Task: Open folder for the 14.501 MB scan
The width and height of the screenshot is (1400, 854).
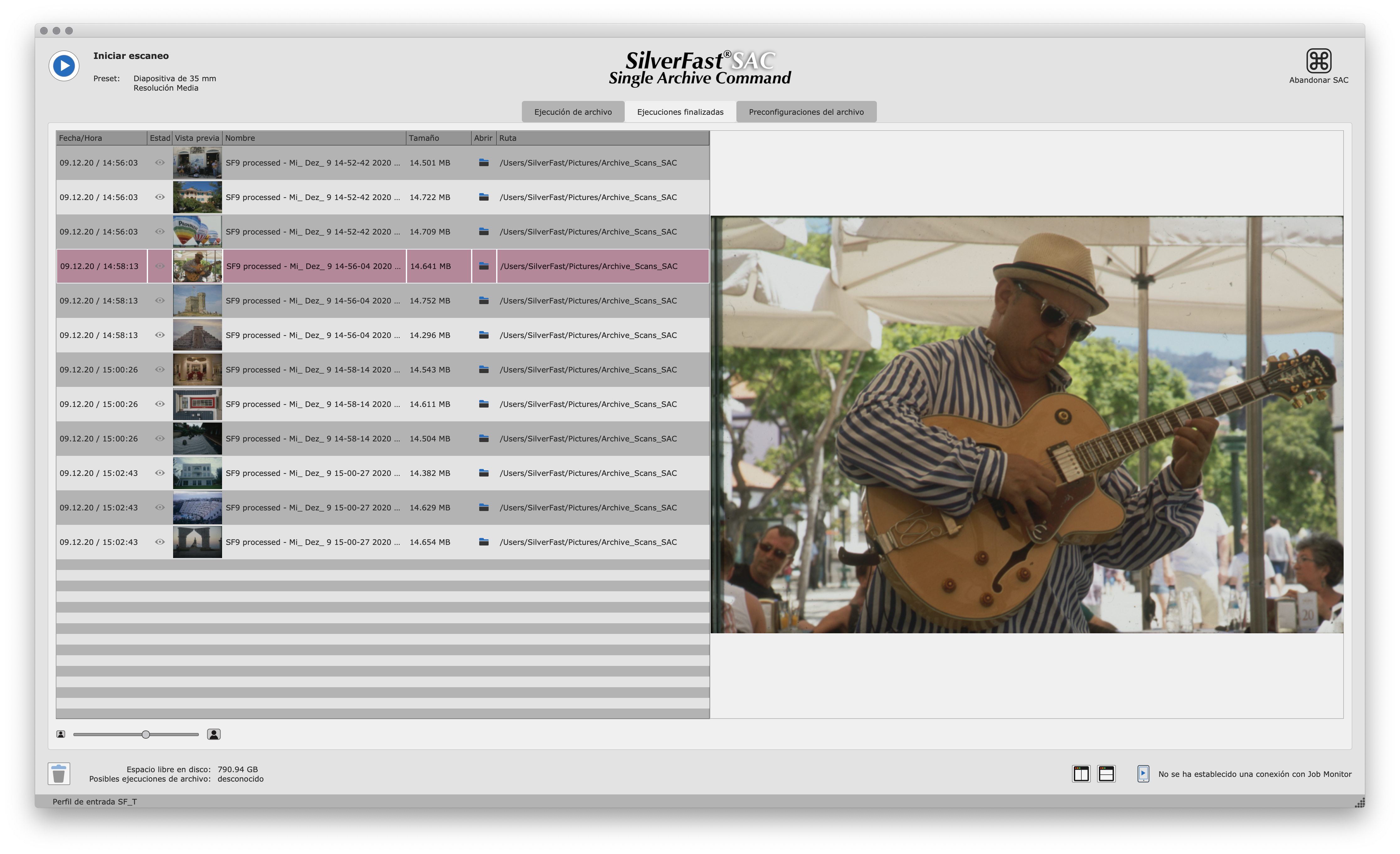Action: 484,162
